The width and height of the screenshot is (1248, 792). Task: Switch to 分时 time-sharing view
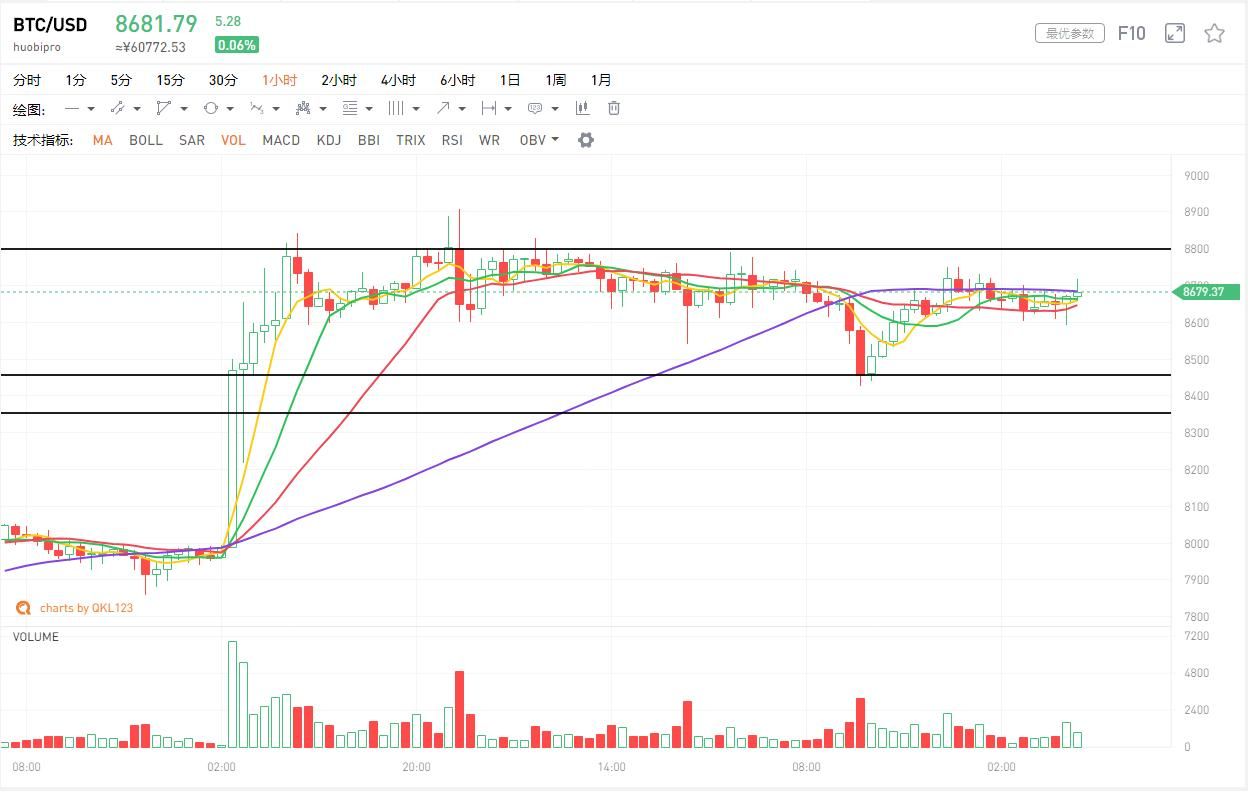coord(27,80)
